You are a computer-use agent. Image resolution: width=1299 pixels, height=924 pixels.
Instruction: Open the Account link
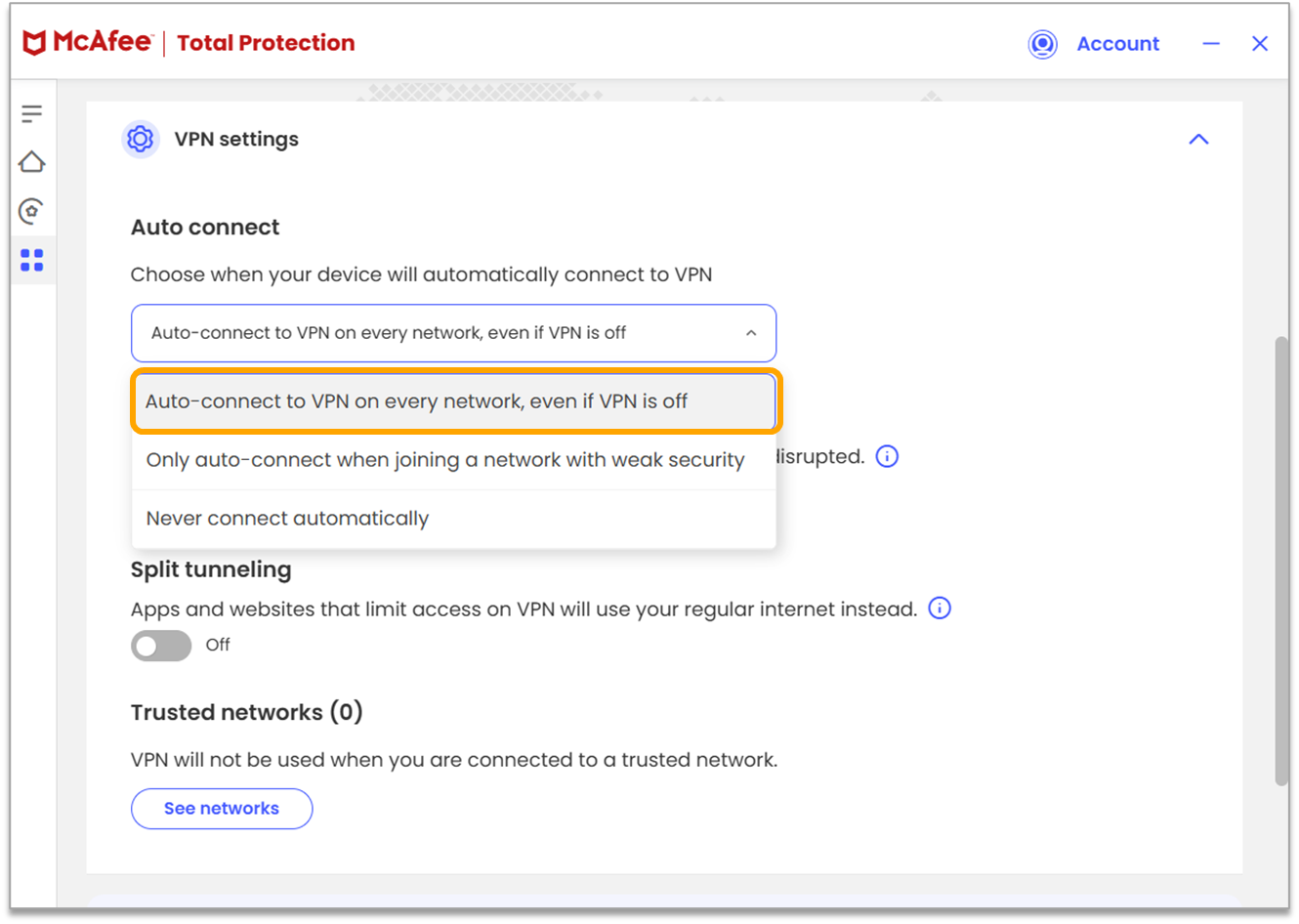point(1117,44)
